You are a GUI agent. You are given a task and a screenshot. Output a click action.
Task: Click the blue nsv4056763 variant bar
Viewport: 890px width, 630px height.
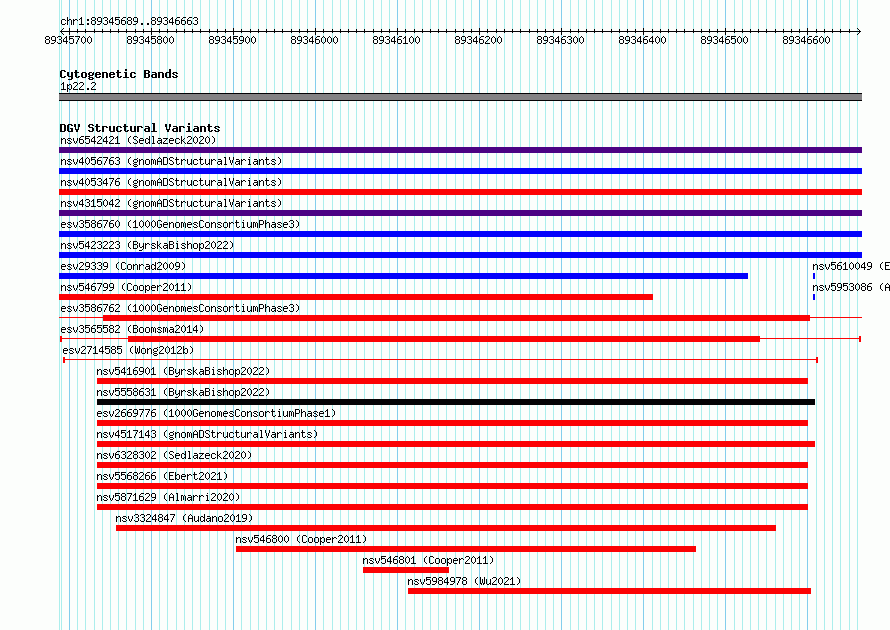click(460, 171)
